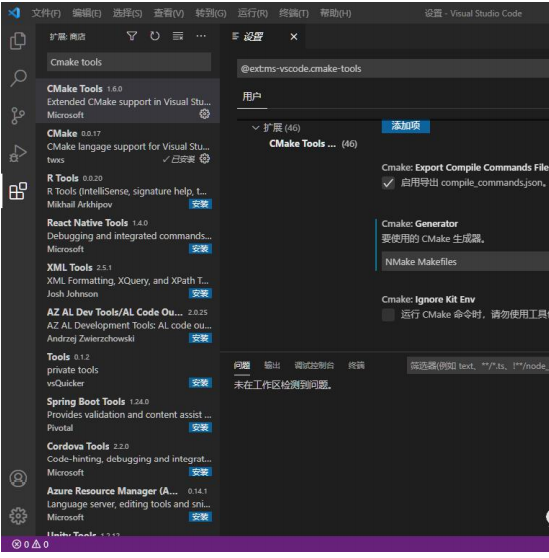Click the settings search field @ext:ms-vscode.cmake-tools
Image resolution: width=549 pixels, height=558 pixels.
pos(393,69)
